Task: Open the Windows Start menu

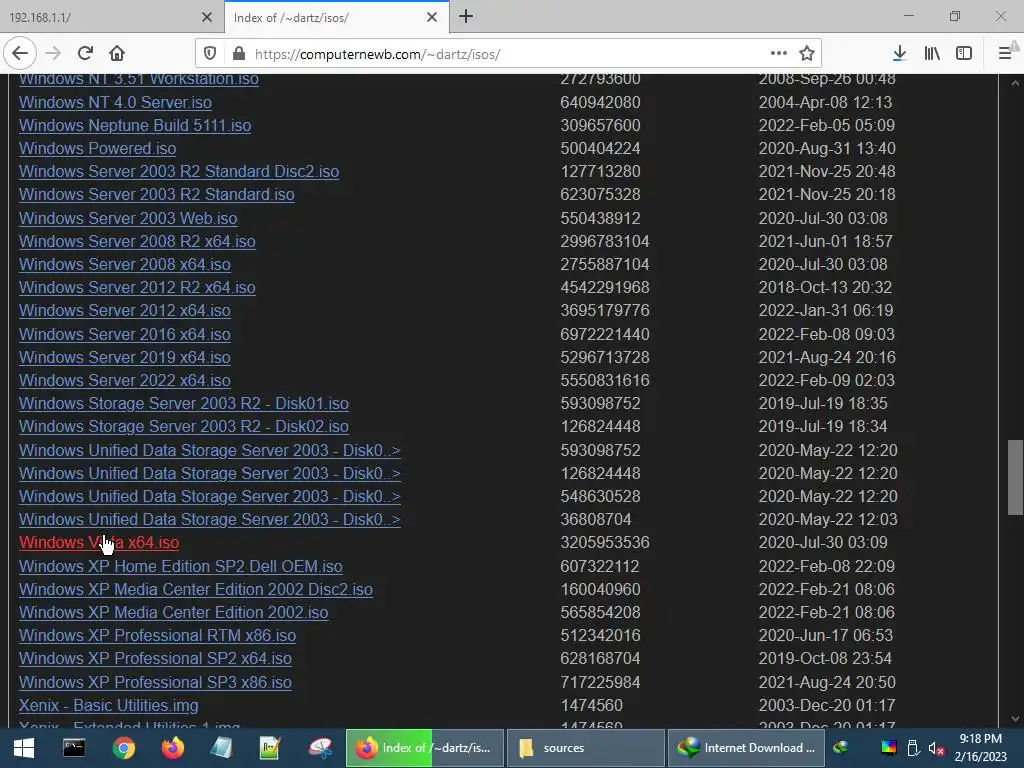Action: (x=24, y=748)
